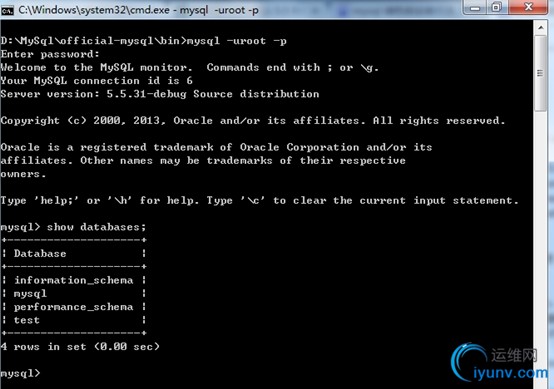Click the Copyright 2000, 2013 Oracle line
Image resolution: width=554 pixels, height=389 pixels.
(x=253, y=121)
